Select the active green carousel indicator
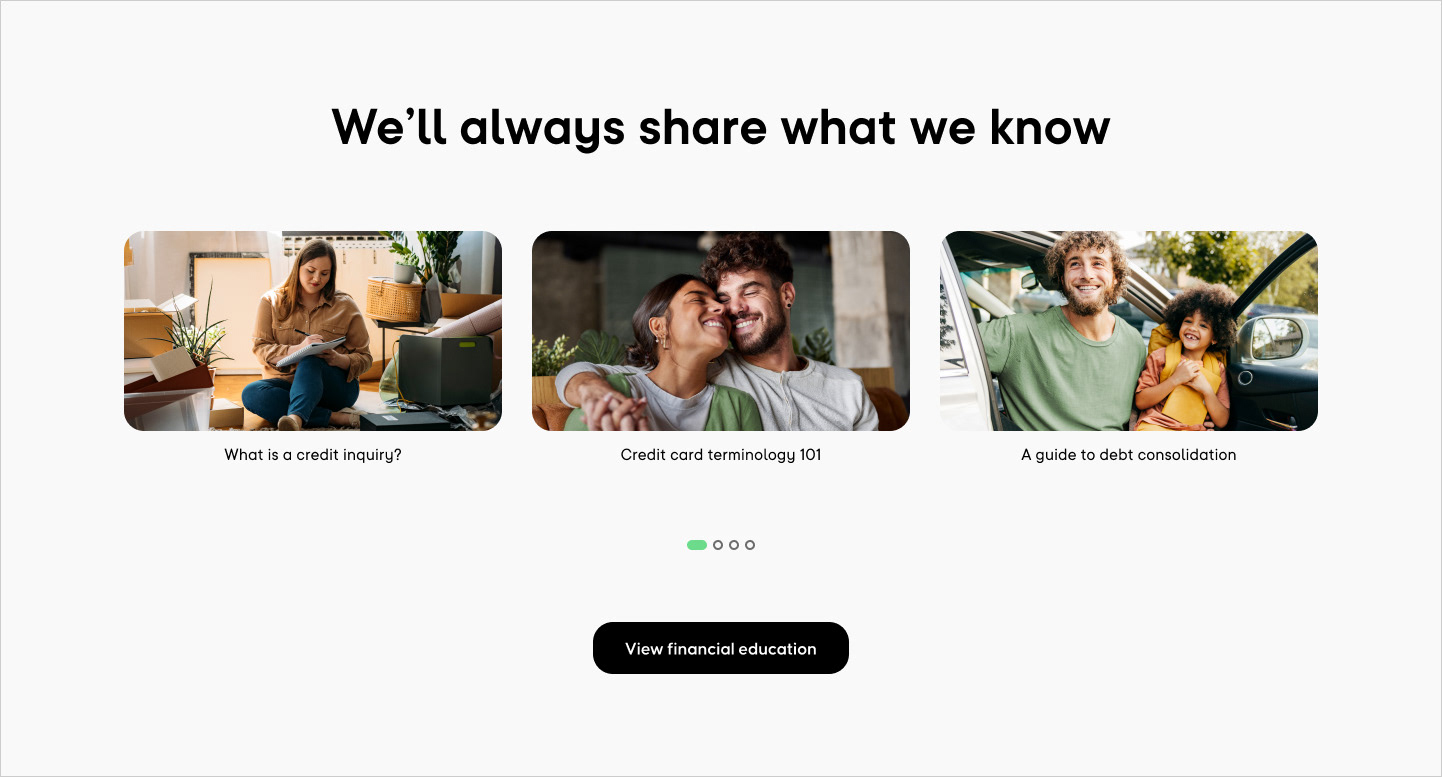Image resolution: width=1442 pixels, height=777 pixels. [697, 545]
